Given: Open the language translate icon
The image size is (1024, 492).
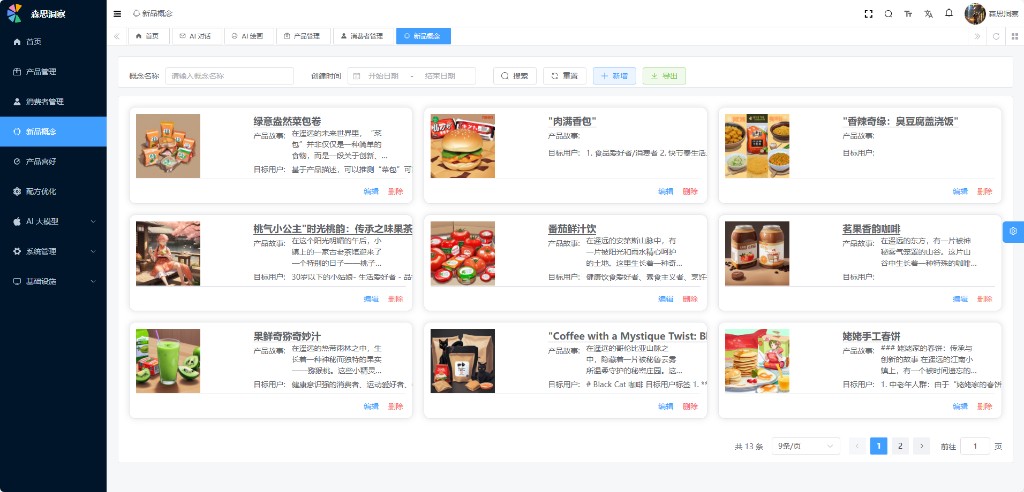Looking at the screenshot, I should coord(928,14).
